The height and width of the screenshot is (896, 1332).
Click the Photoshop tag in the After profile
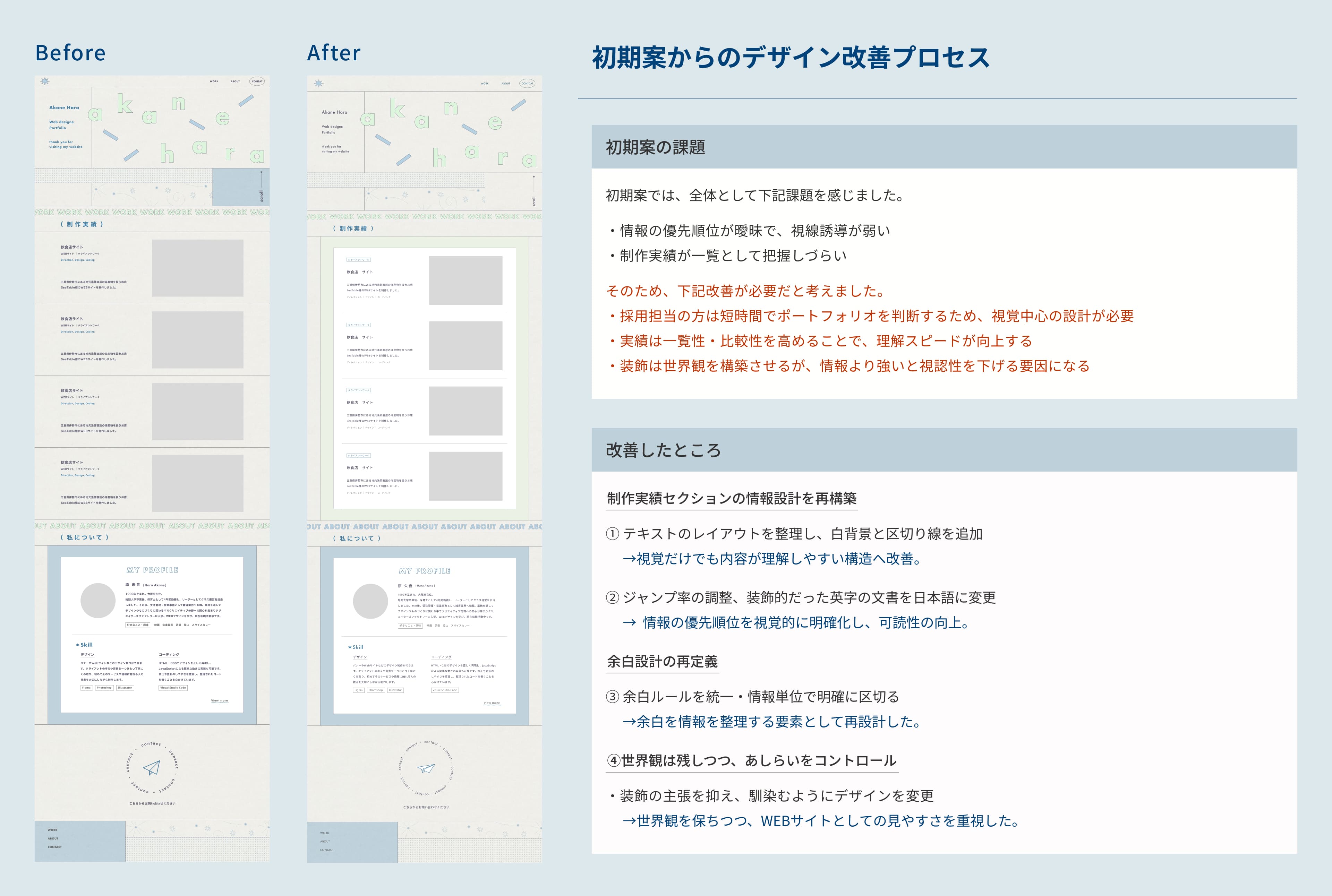(x=376, y=690)
